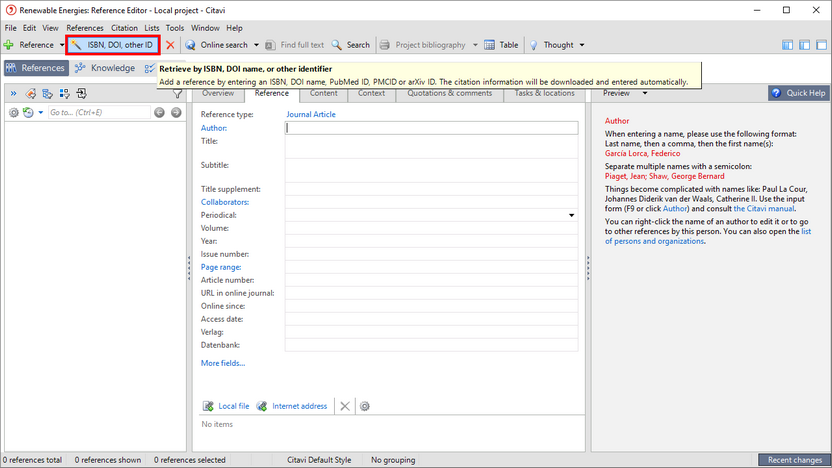The width and height of the screenshot is (832, 468).
Task: Open the References workspace
Action: point(36,68)
